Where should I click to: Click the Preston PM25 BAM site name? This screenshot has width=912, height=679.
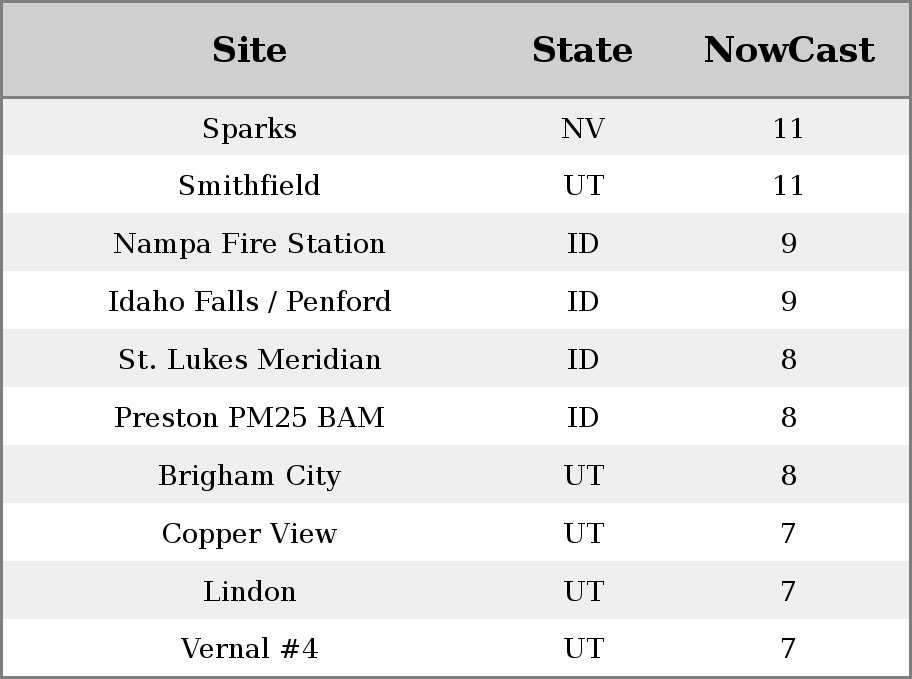click(x=249, y=418)
